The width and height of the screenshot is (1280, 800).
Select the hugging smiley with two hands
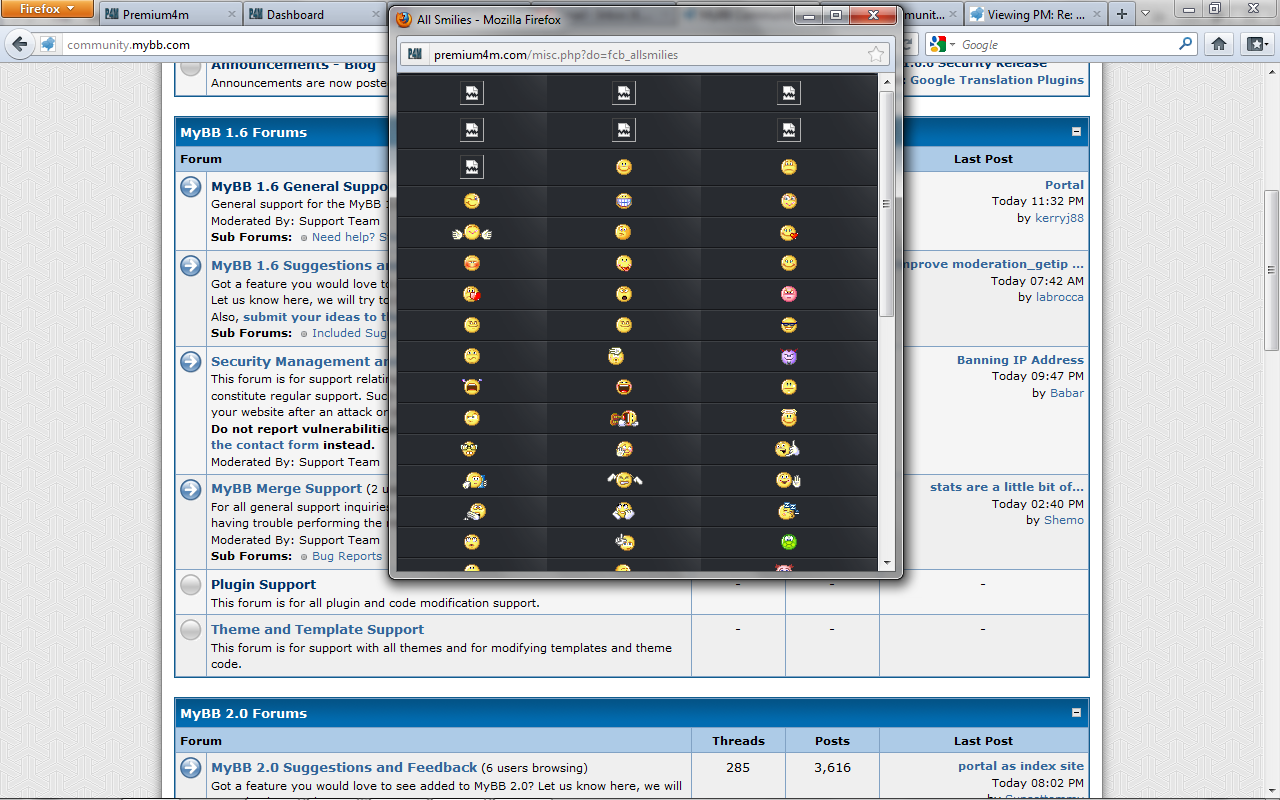click(x=472, y=232)
